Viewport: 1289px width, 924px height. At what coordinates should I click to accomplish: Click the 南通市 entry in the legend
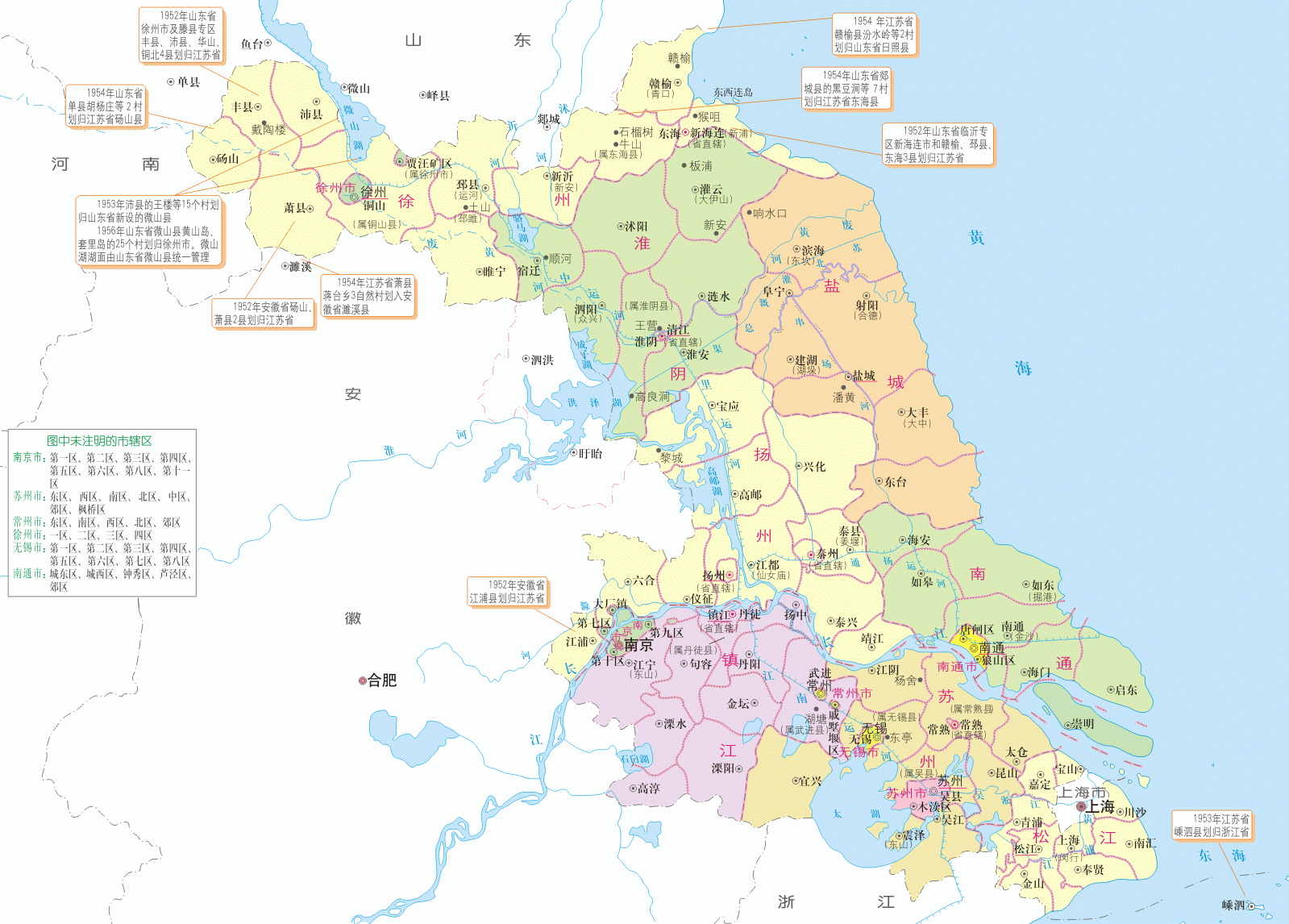(x=27, y=573)
